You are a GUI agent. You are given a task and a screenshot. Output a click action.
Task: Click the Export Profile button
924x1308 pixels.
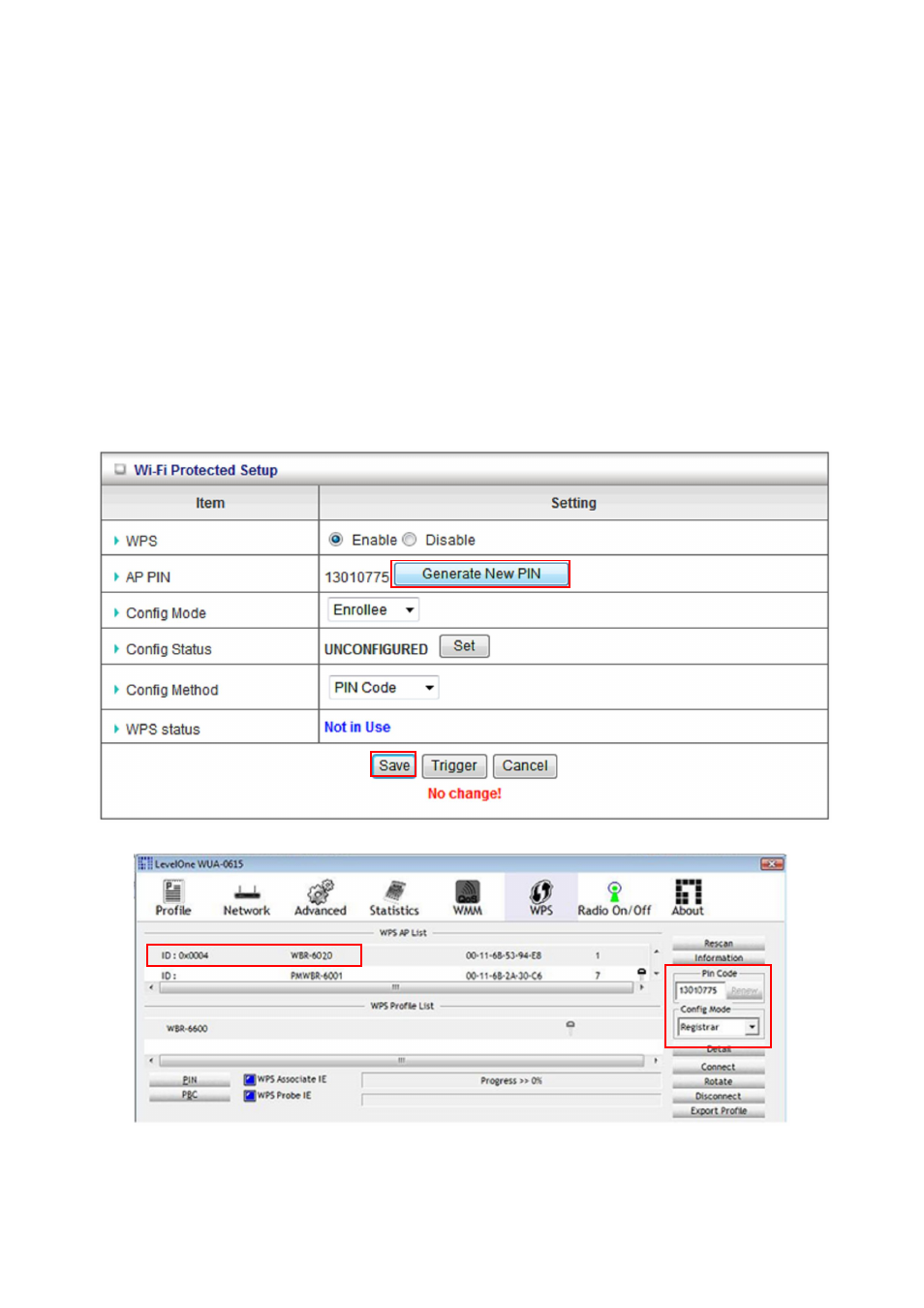click(x=719, y=1111)
